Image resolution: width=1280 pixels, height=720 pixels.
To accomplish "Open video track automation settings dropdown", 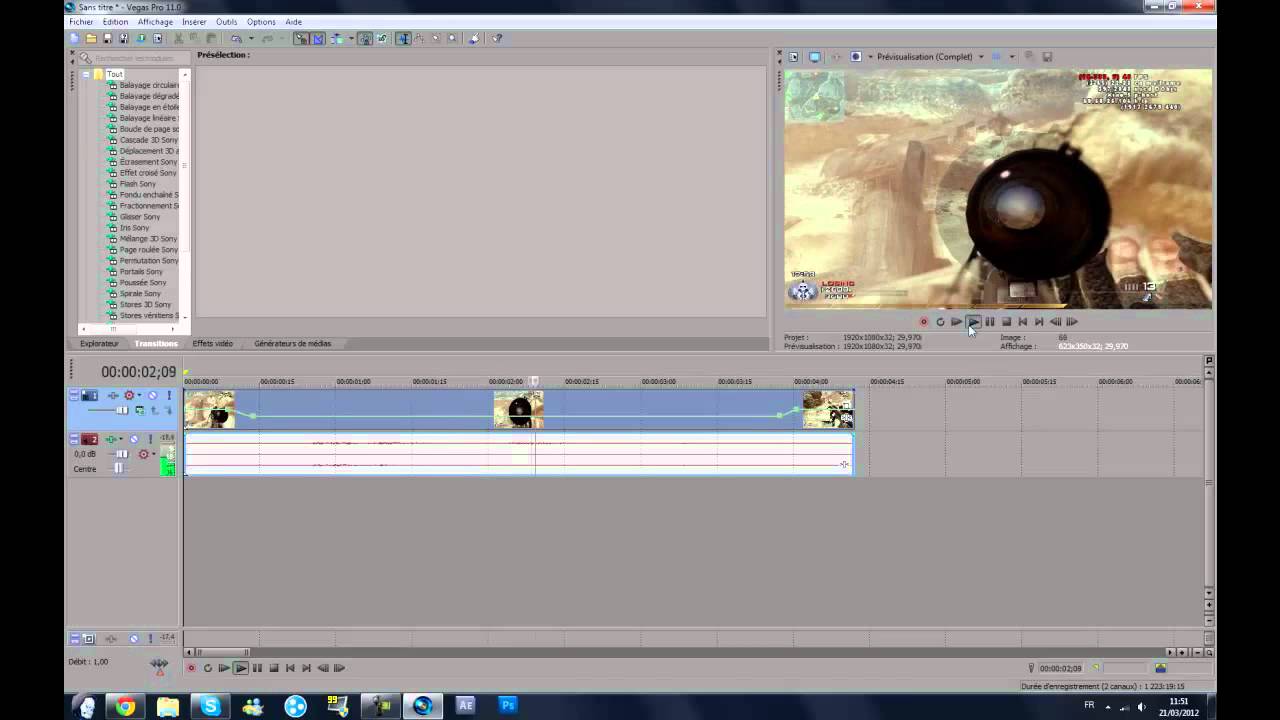I will click(x=140, y=396).
